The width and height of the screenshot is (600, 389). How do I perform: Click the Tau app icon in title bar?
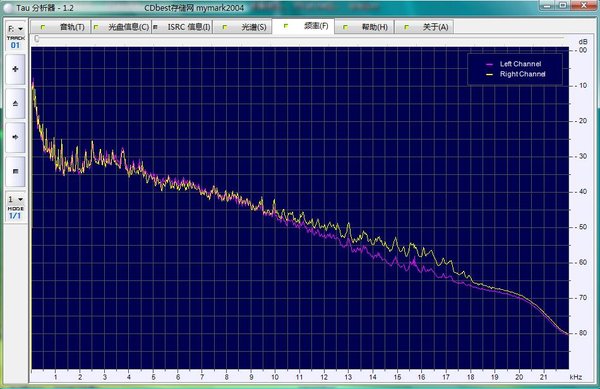click(8, 8)
